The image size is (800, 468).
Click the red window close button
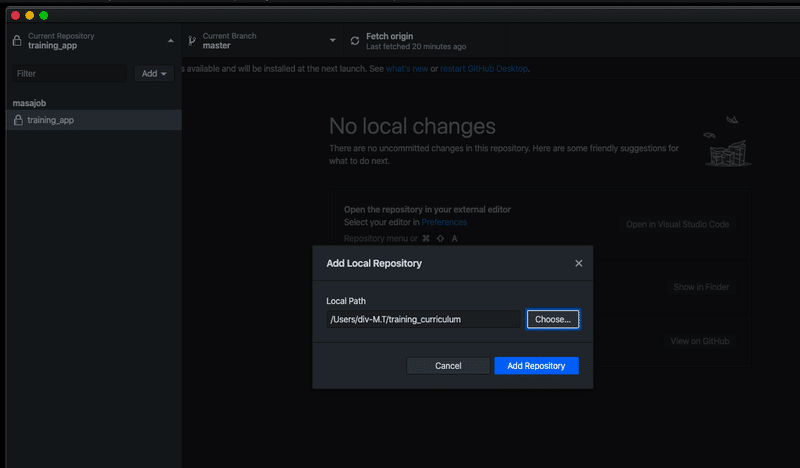click(15, 15)
